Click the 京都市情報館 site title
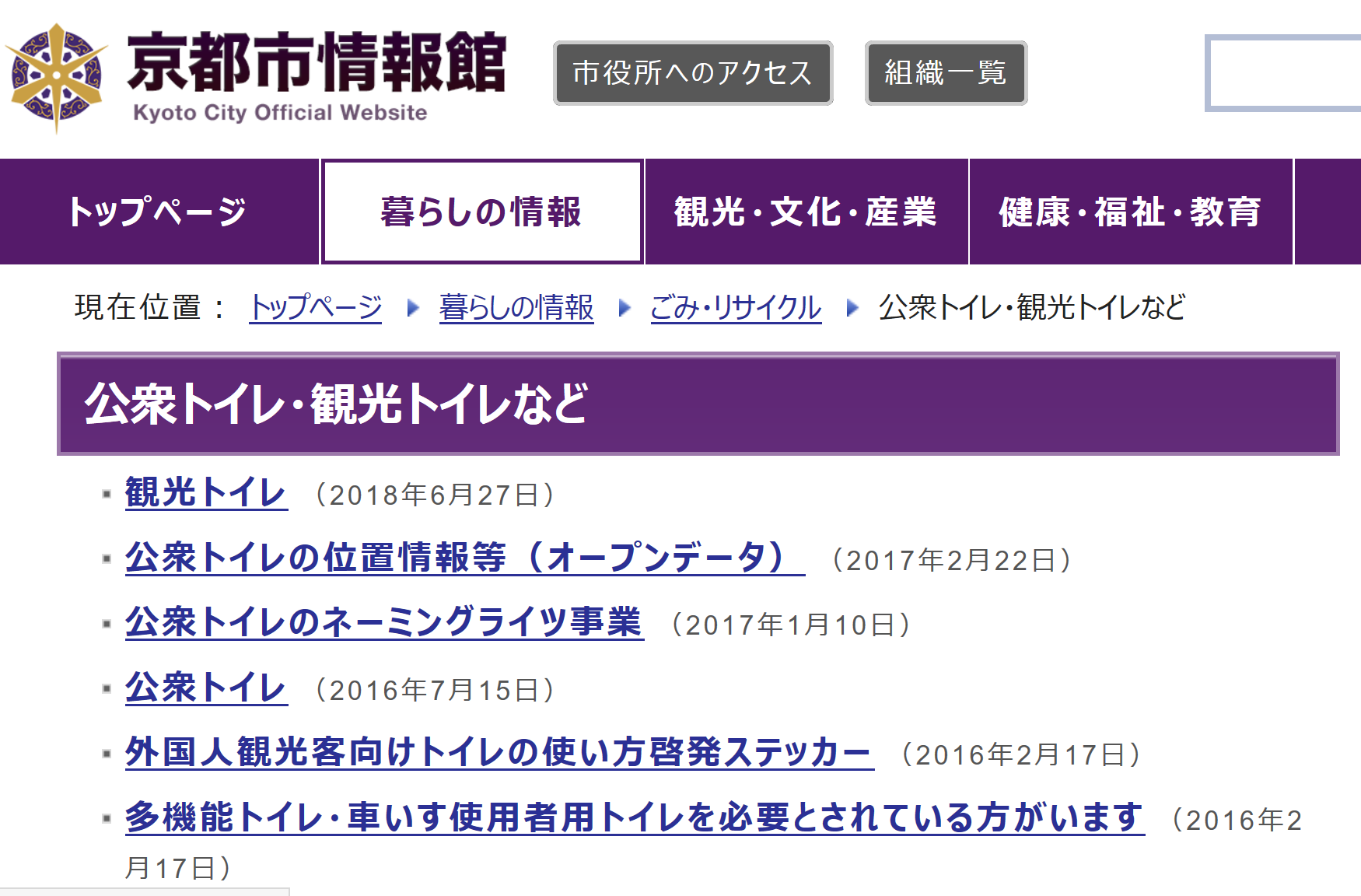 point(317,63)
